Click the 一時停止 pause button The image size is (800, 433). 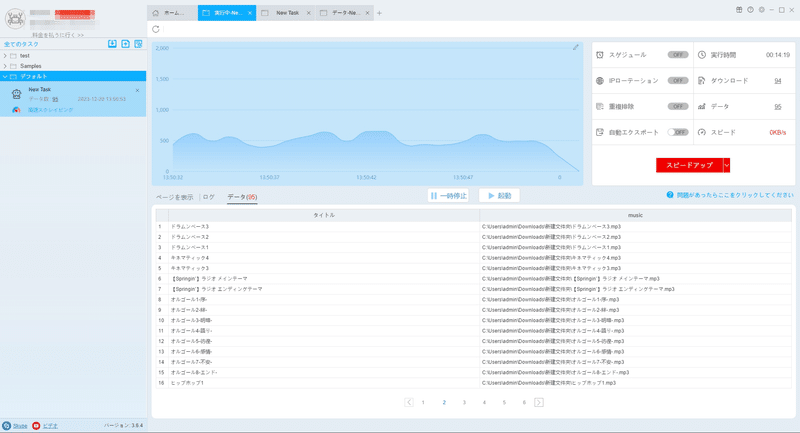448,195
